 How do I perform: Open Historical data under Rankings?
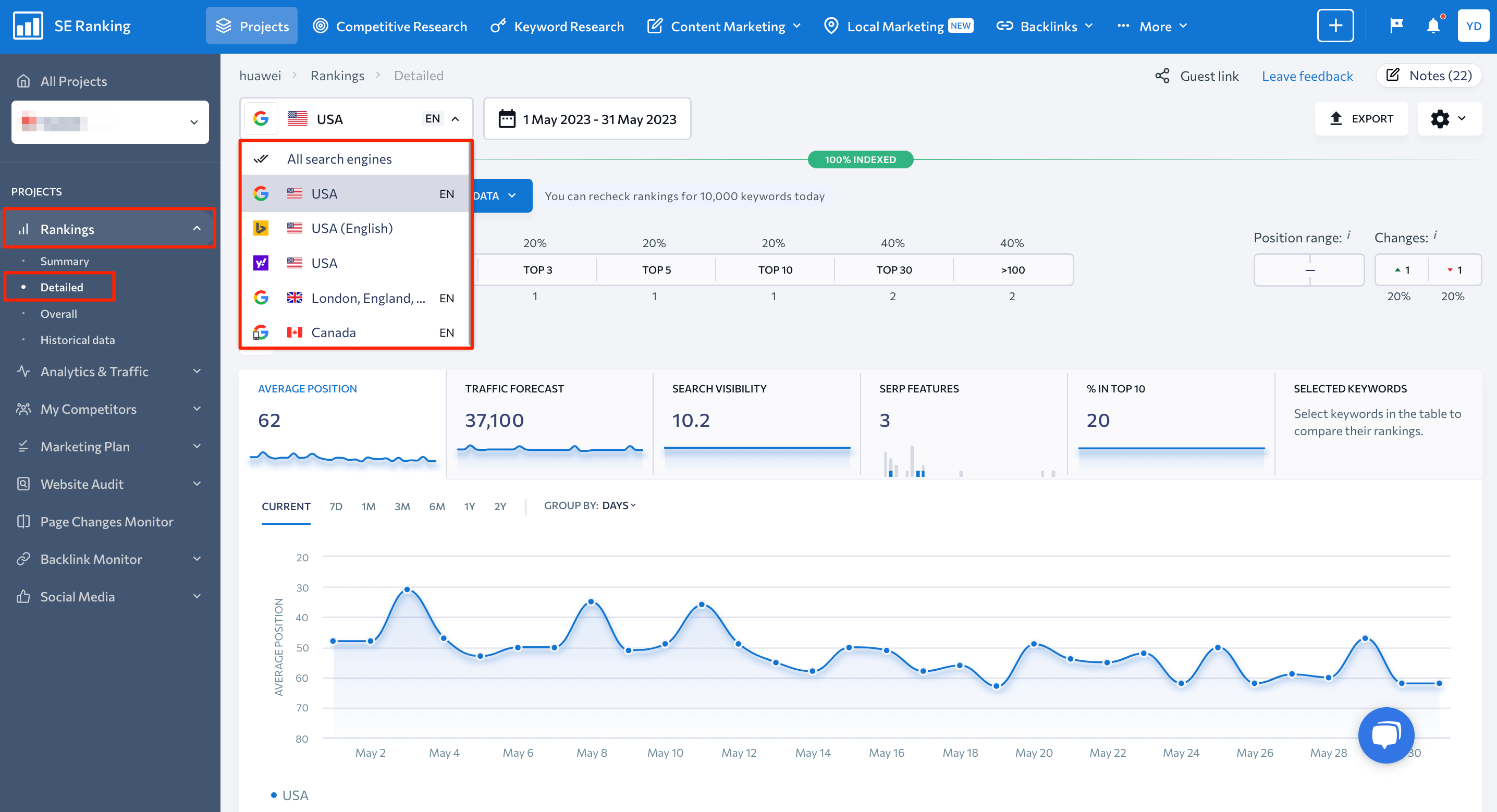[x=77, y=340]
